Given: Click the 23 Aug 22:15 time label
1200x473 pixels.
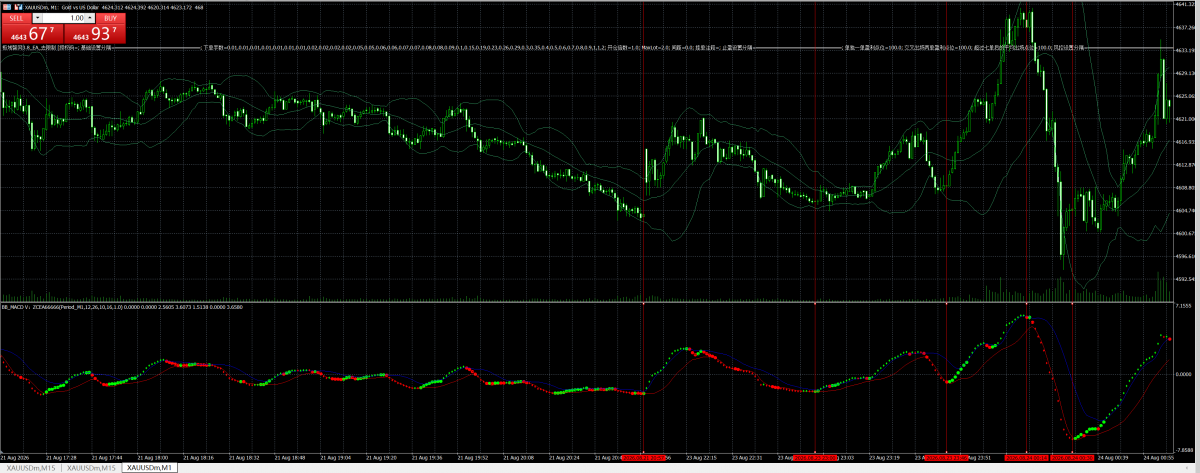Looking at the screenshot, I should click(x=700, y=457).
